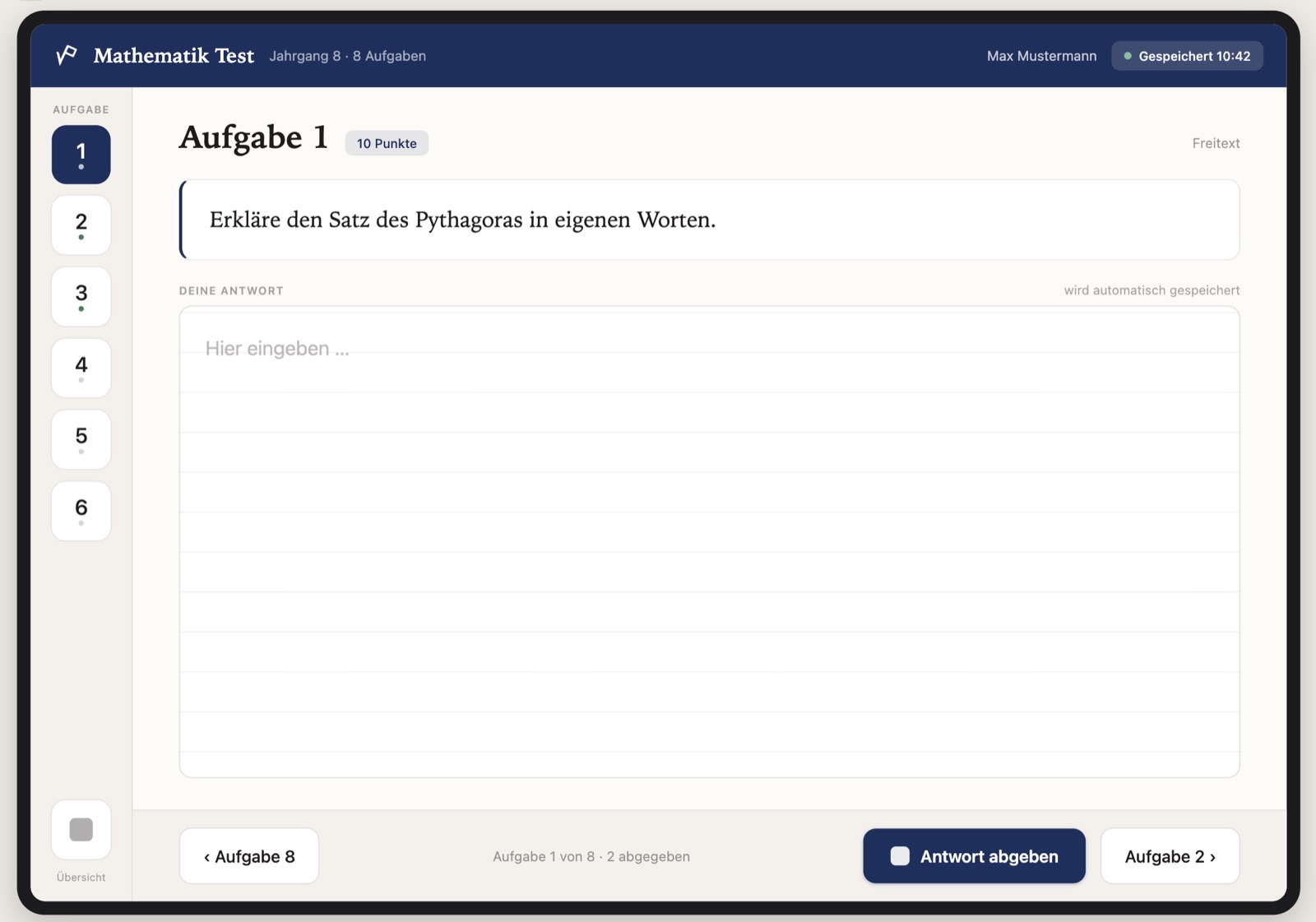Click the answer text area
1316x922 pixels.
pyautogui.click(x=709, y=542)
